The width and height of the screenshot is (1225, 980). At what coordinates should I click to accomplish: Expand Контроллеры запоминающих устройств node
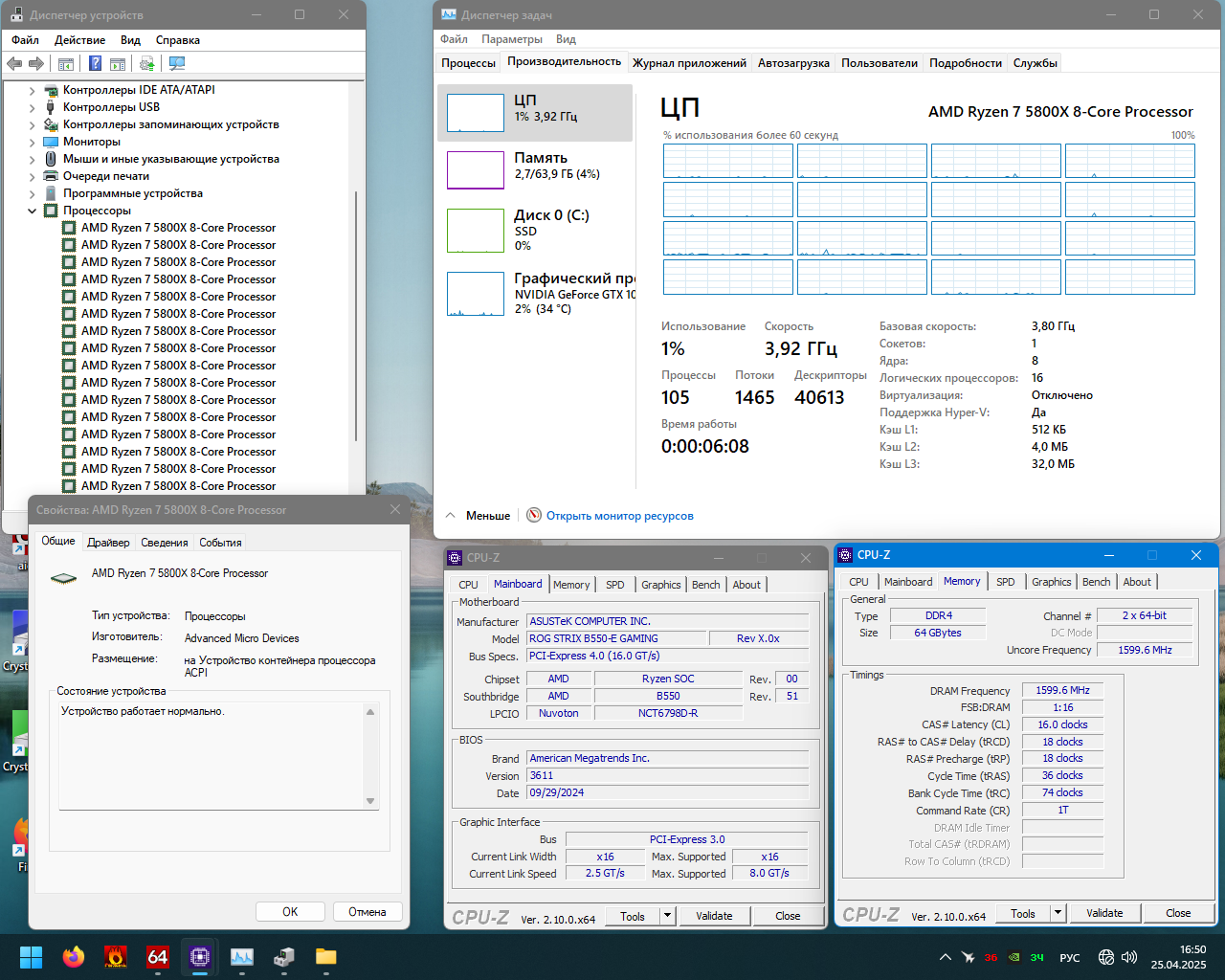32,125
